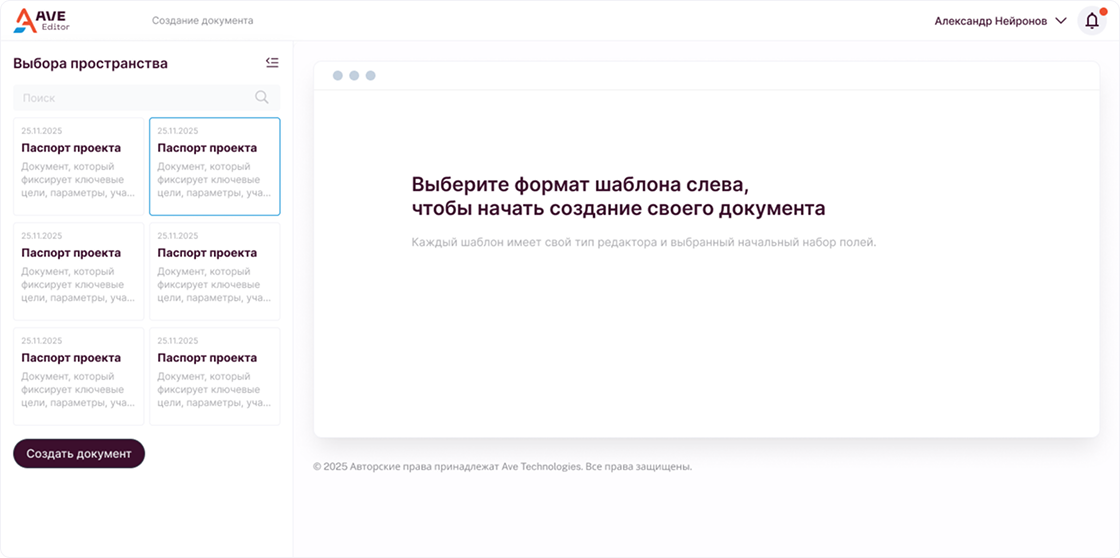
Task: Select the bottom-right Паспорт проекта card
Action: pyautogui.click(x=214, y=376)
